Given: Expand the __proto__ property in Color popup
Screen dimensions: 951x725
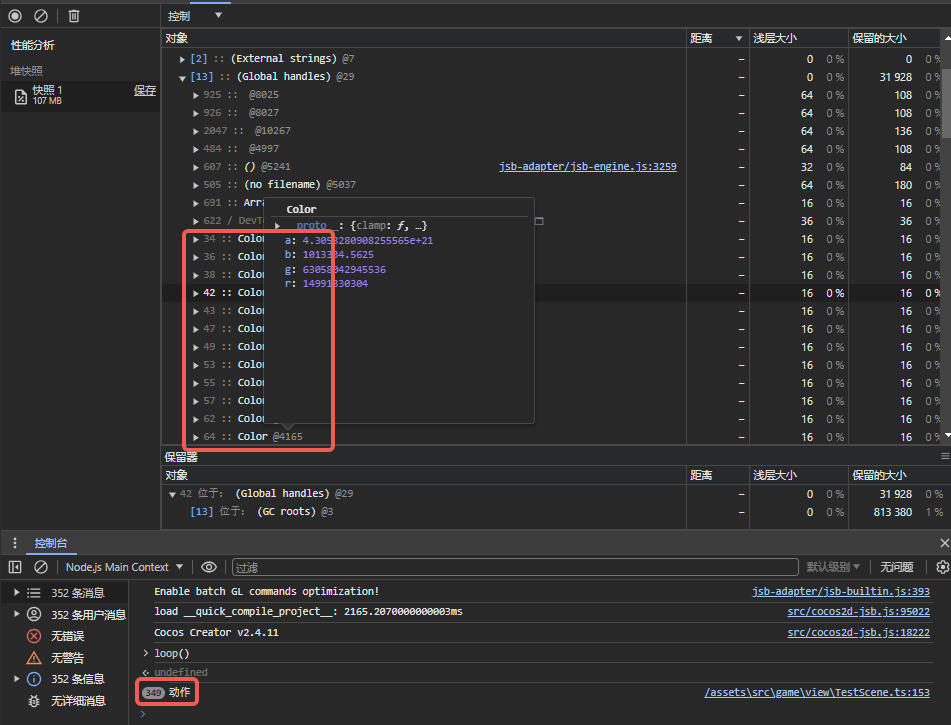Looking at the screenshot, I should (x=278, y=226).
